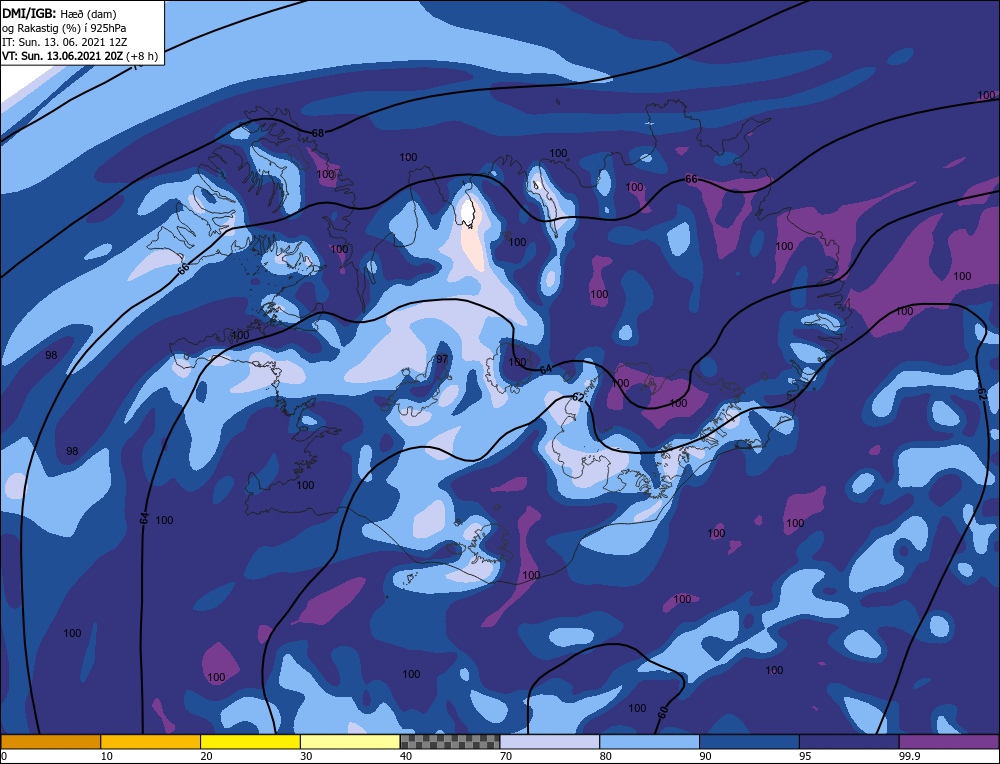Click the medium blue 90–95 legend swatch
Image resolution: width=1000 pixels, height=764 pixels.
click(x=749, y=741)
